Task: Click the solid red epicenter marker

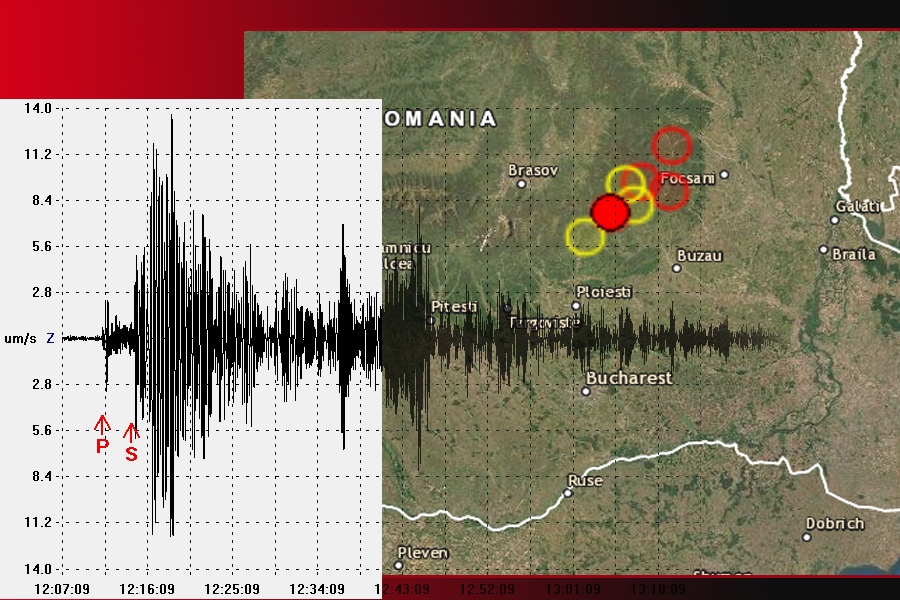Action: click(609, 212)
